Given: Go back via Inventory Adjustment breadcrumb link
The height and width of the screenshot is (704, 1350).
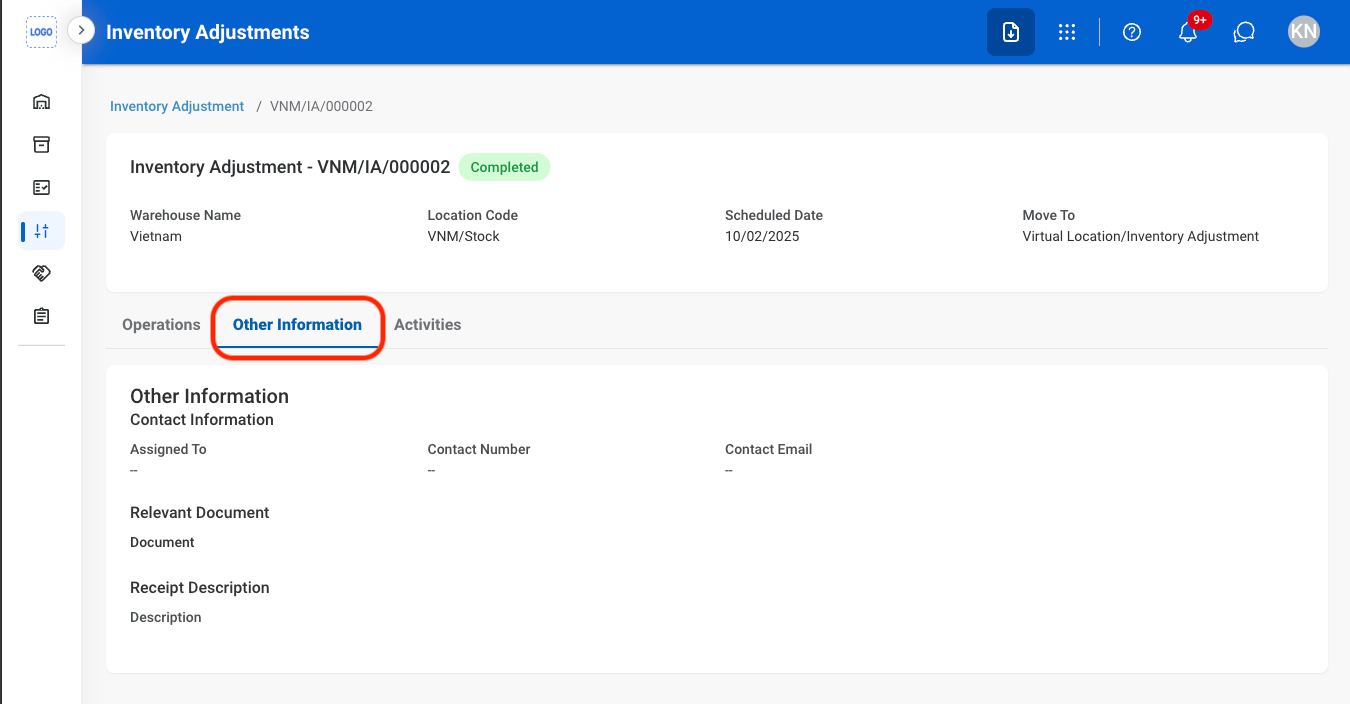Looking at the screenshot, I should click(x=177, y=106).
